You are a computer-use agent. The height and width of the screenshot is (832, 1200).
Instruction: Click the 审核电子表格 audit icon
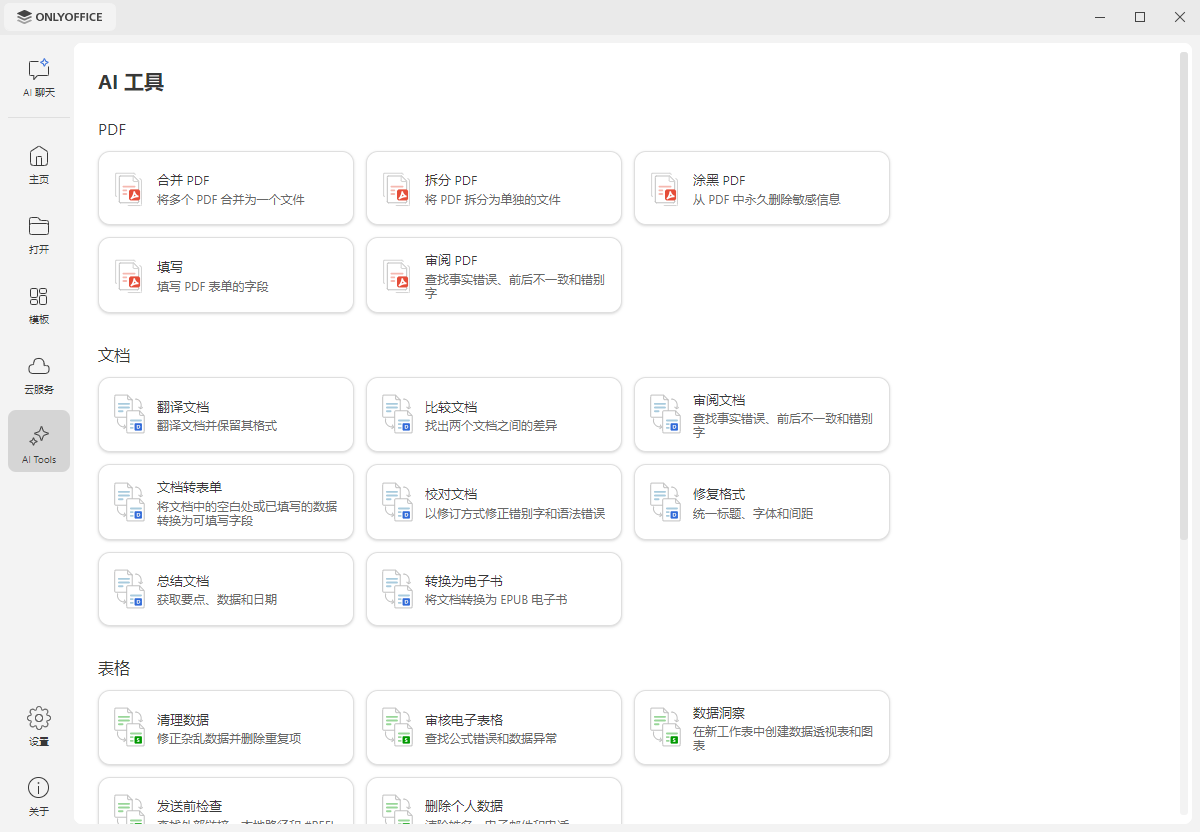[397, 728]
